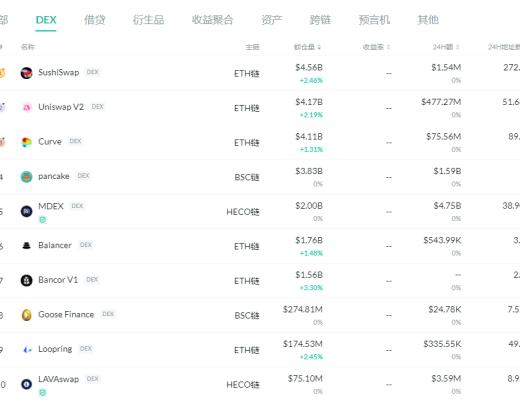Select SushiSwap's $4.56B locked value
Image resolution: width=520 pixels, height=400 pixels.
point(309,68)
